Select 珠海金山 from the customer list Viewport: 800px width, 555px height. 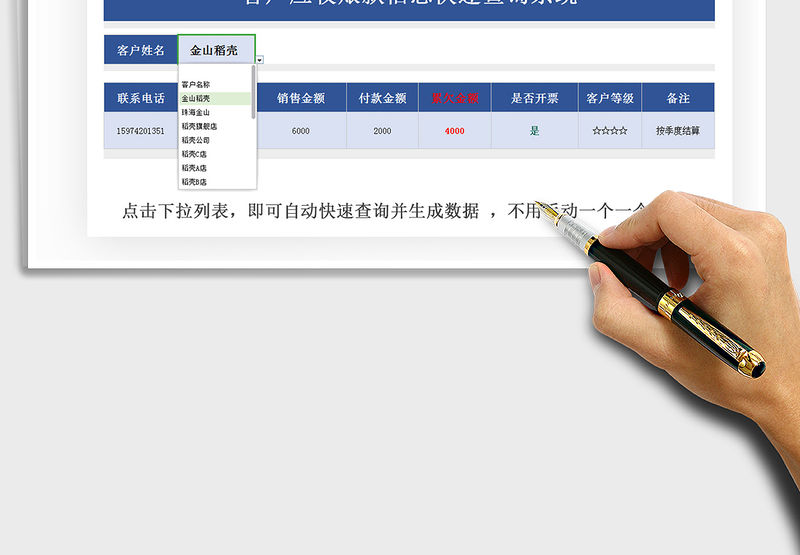(x=196, y=113)
